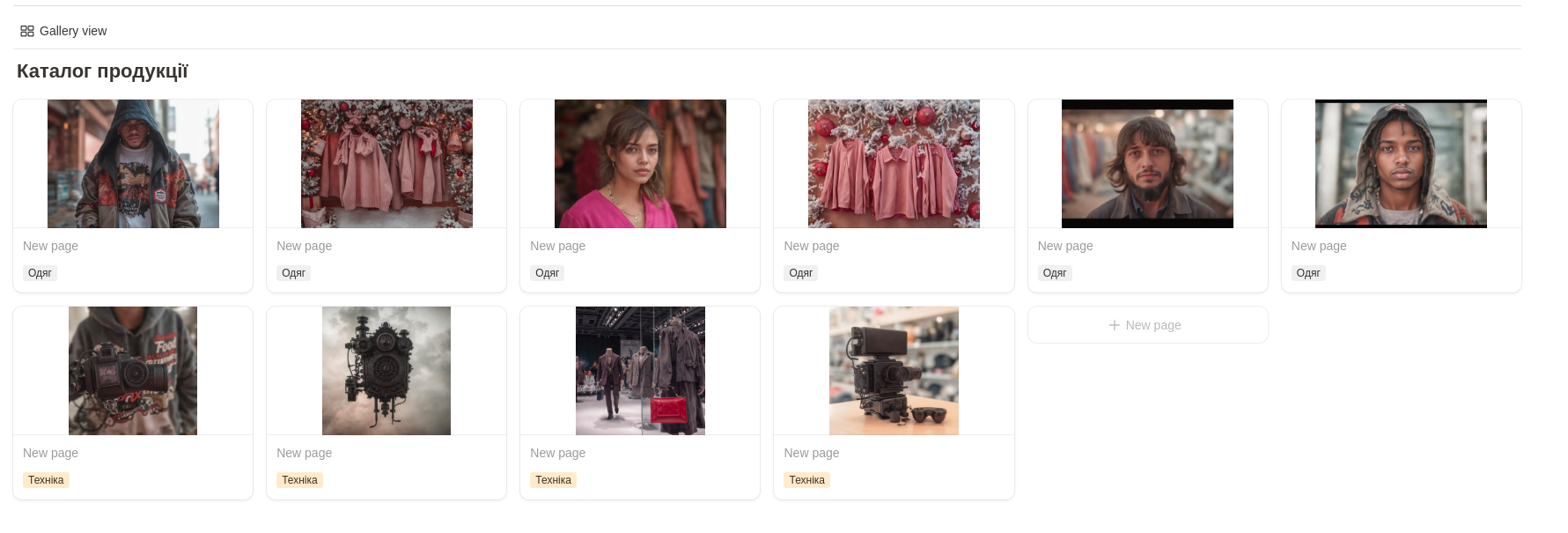Click the plus icon for New page
This screenshot has height=533, width=1568.
1115,325
